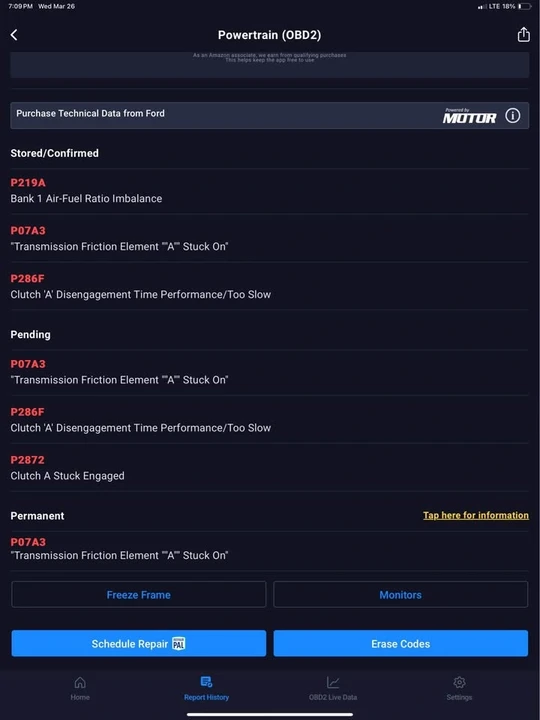Select stored code P219A Air-Fuel Ratio Imbalance
Screen dimensions: 540x720
click(x=270, y=191)
